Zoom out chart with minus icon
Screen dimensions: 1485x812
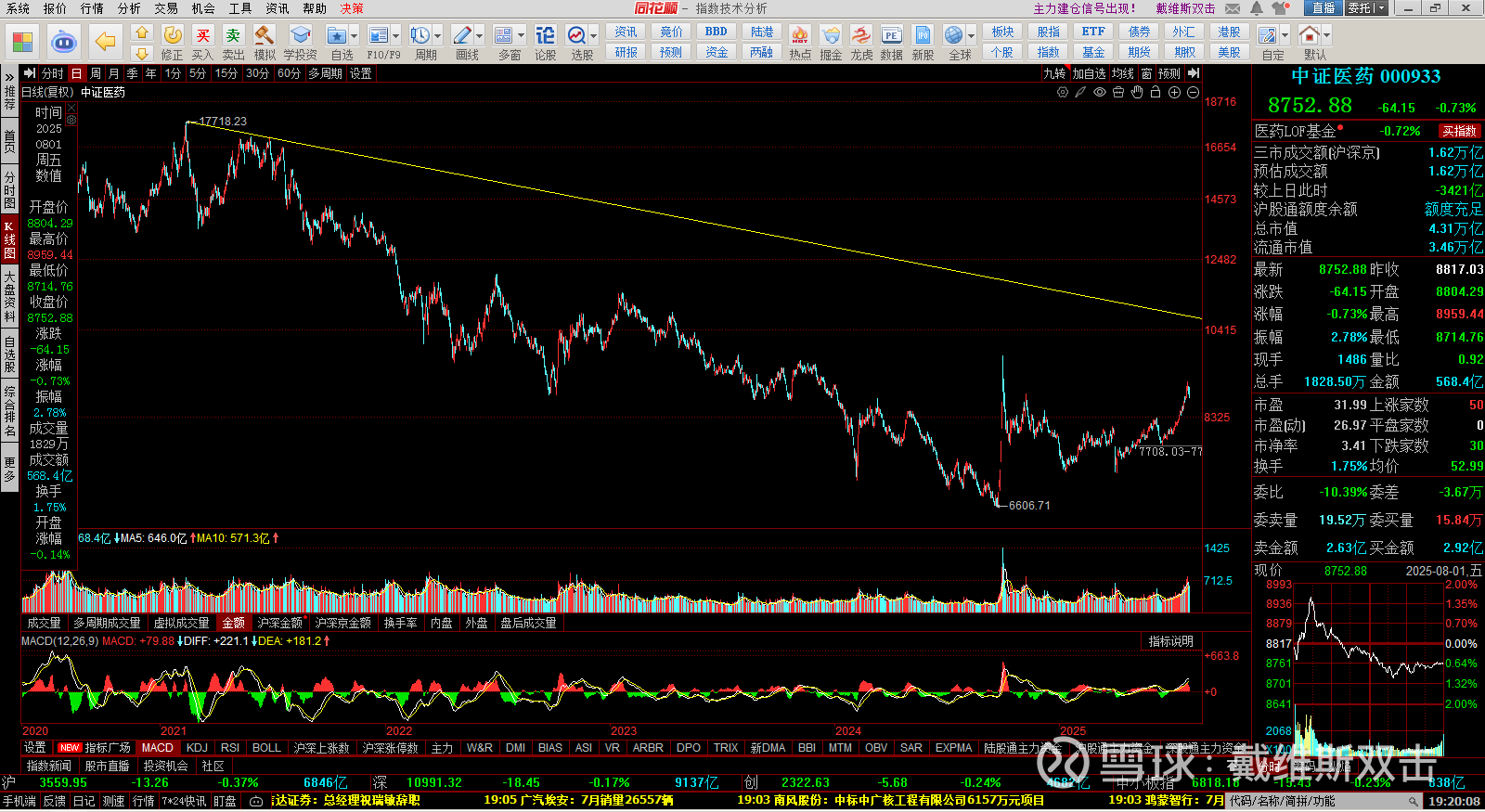pyautogui.click(x=1193, y=92)
